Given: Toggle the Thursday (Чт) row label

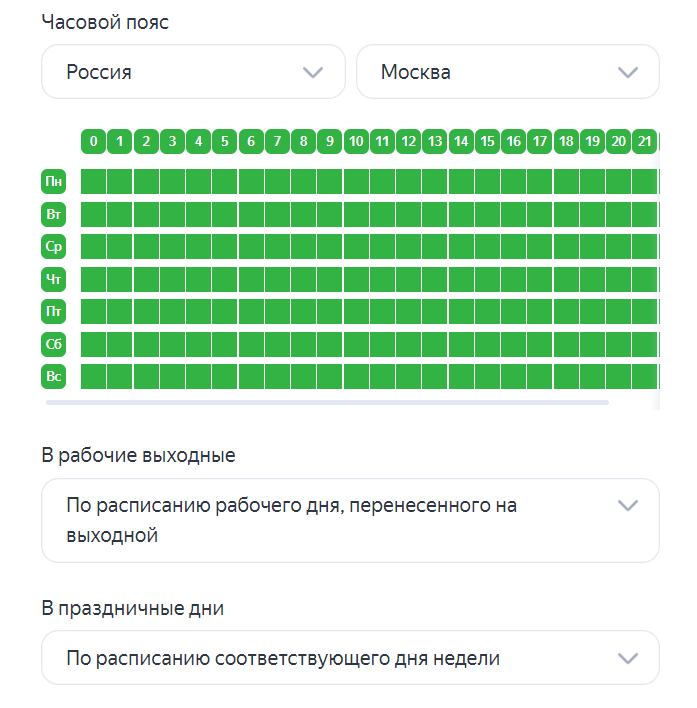Looking at the screenshot, I should pyautogui.click(x=54, y=279).
